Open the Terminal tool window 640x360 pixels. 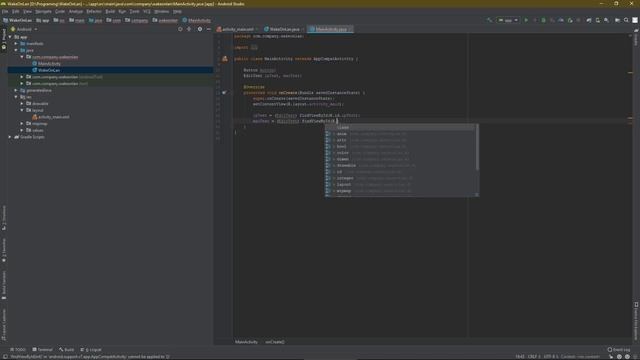point(42,350)
